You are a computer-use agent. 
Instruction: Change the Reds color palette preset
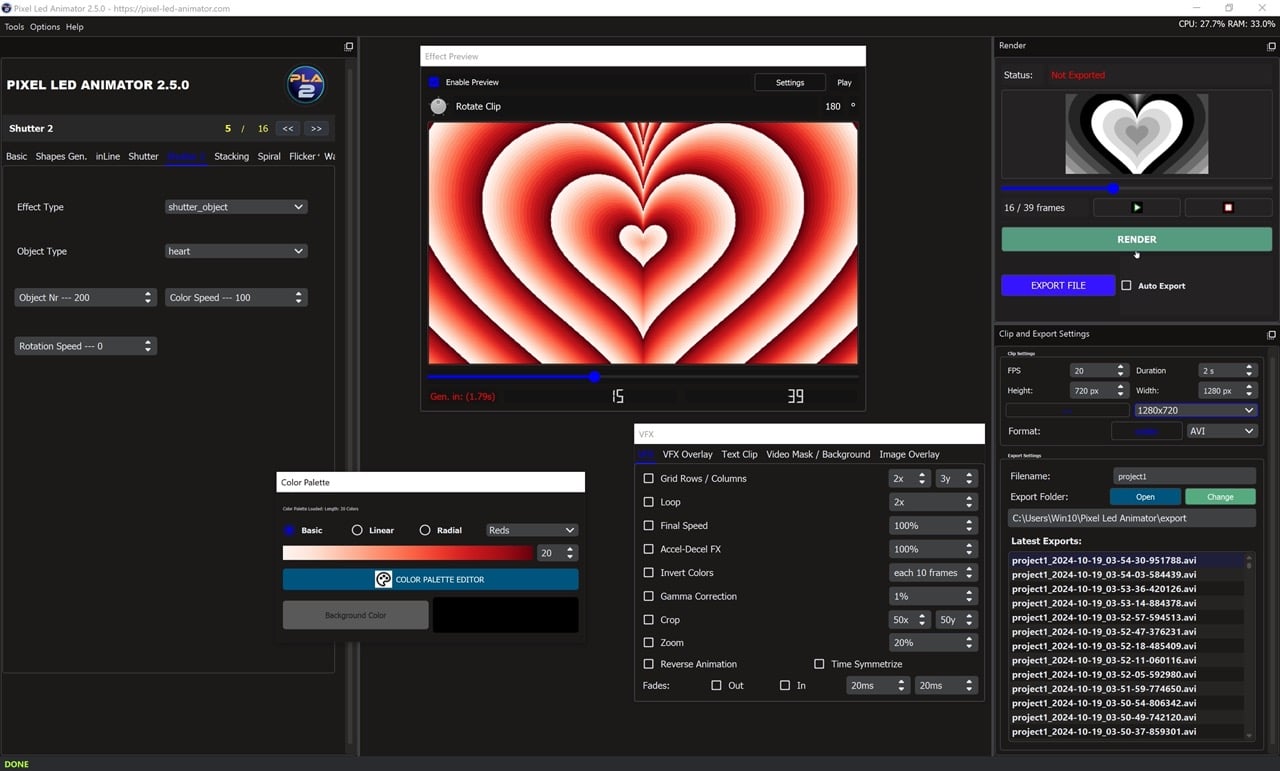click(x=531, y=530)
